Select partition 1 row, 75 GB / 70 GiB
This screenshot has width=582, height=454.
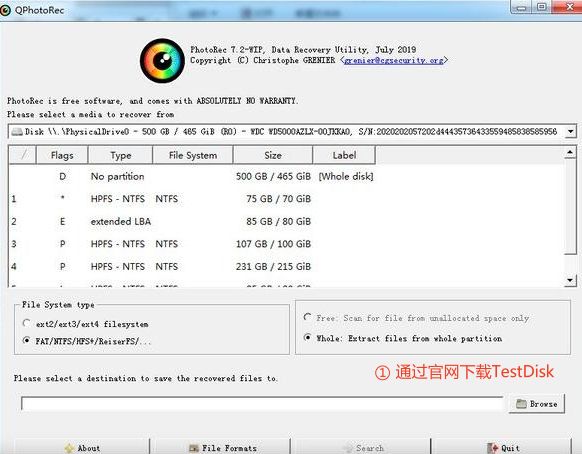286,199
